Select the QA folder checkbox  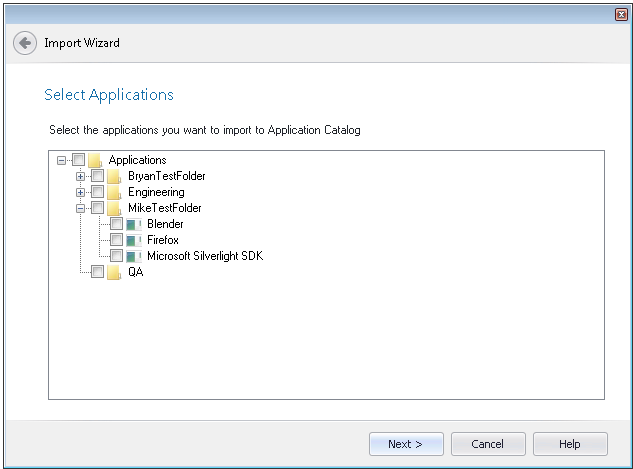tap(97, 272)
